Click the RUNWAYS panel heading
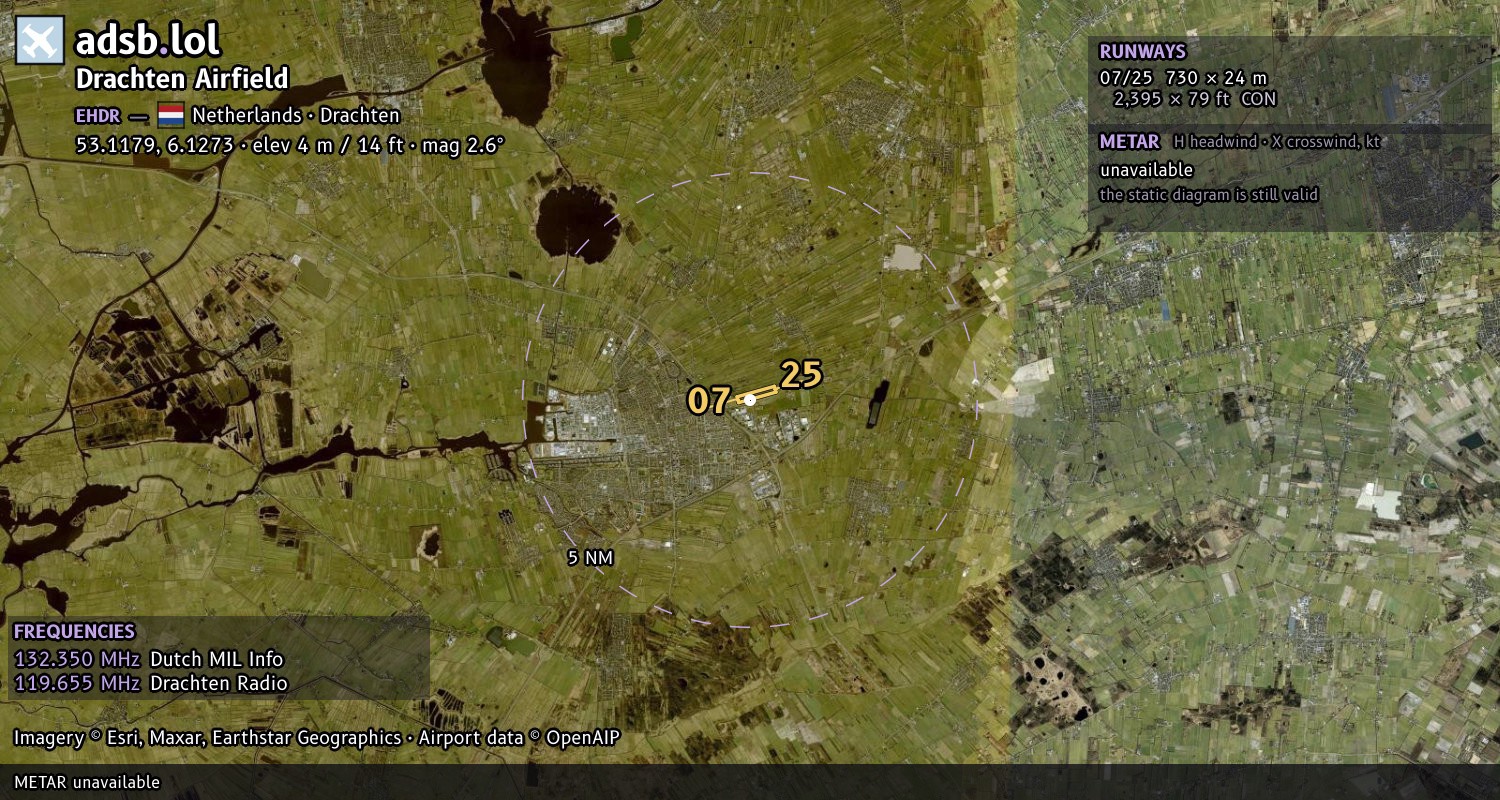Viewport: 1500px width, 800px height. coord(1142,51)
